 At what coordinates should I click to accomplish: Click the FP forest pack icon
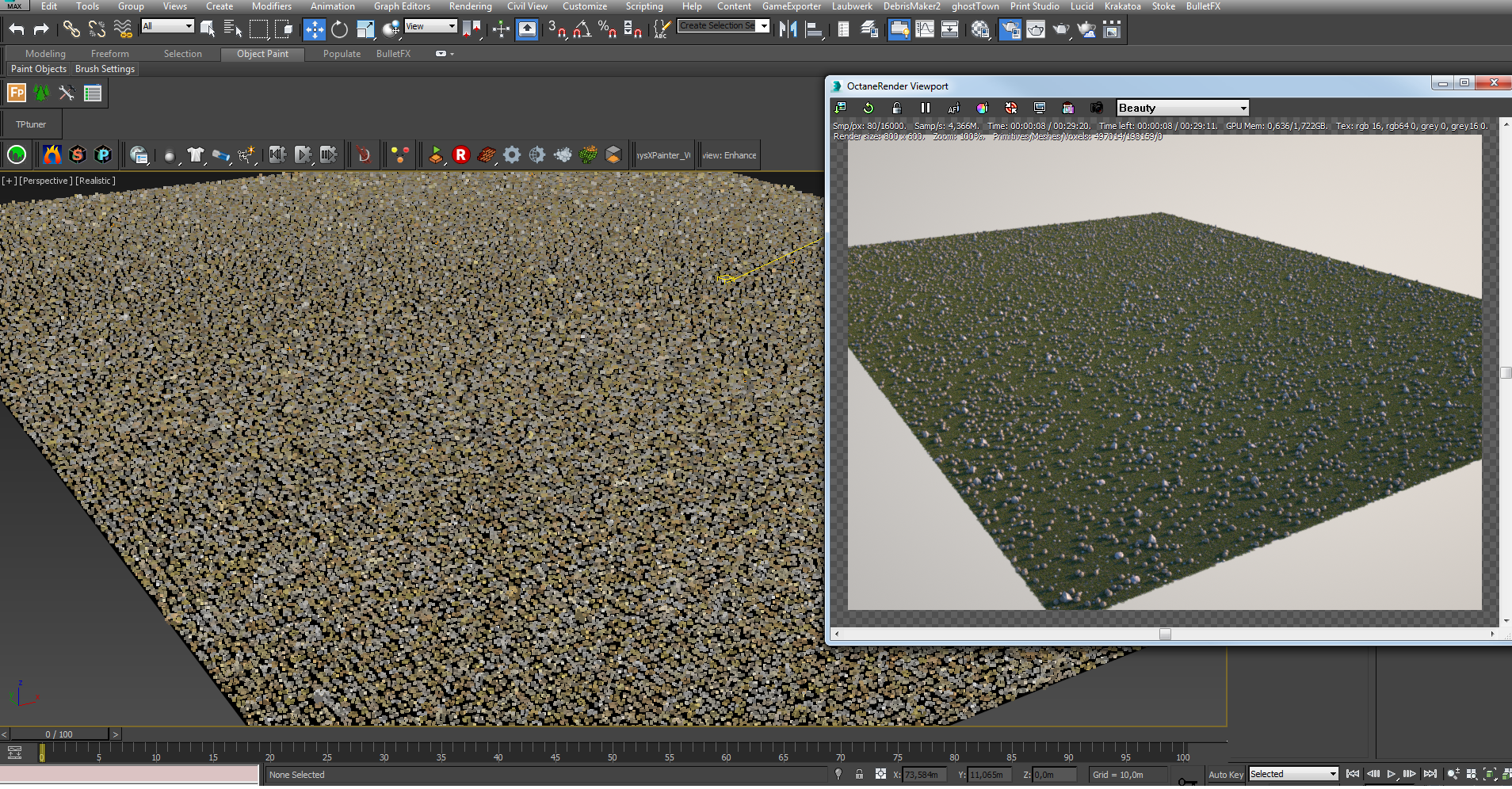pos(17,93)
